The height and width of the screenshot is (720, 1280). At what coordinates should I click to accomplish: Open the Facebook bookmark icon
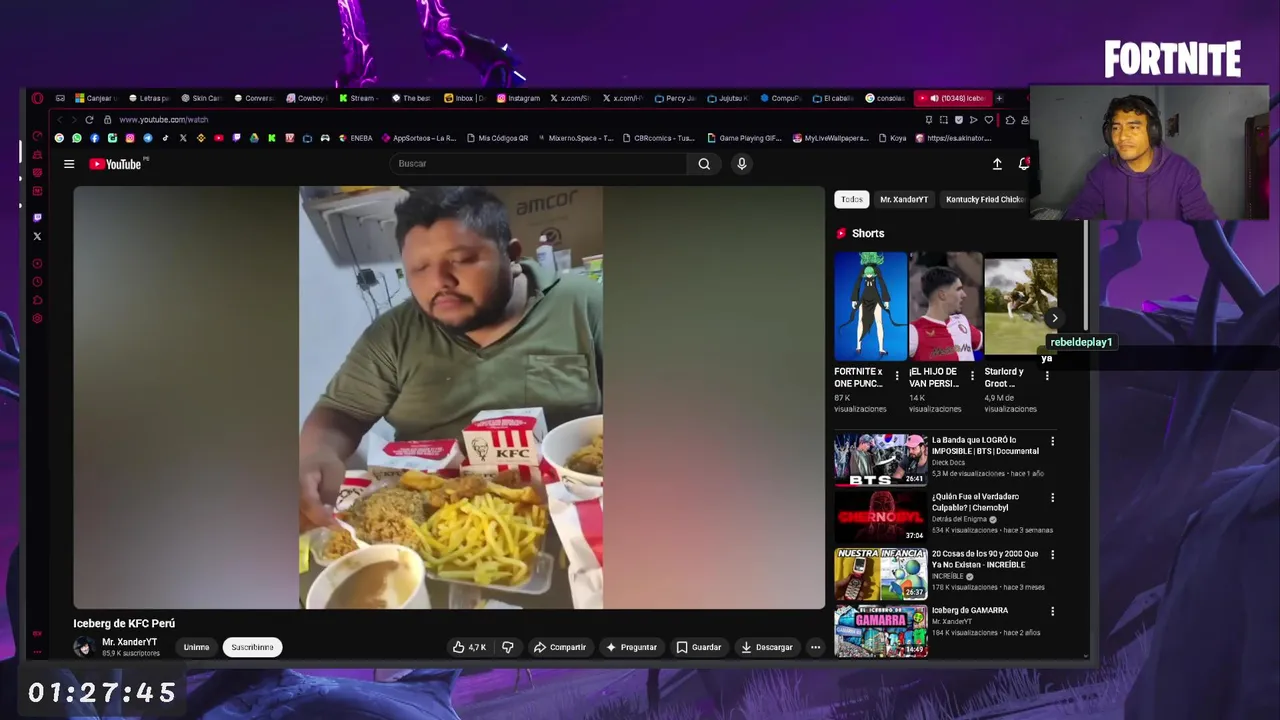(x=94, y=138)
